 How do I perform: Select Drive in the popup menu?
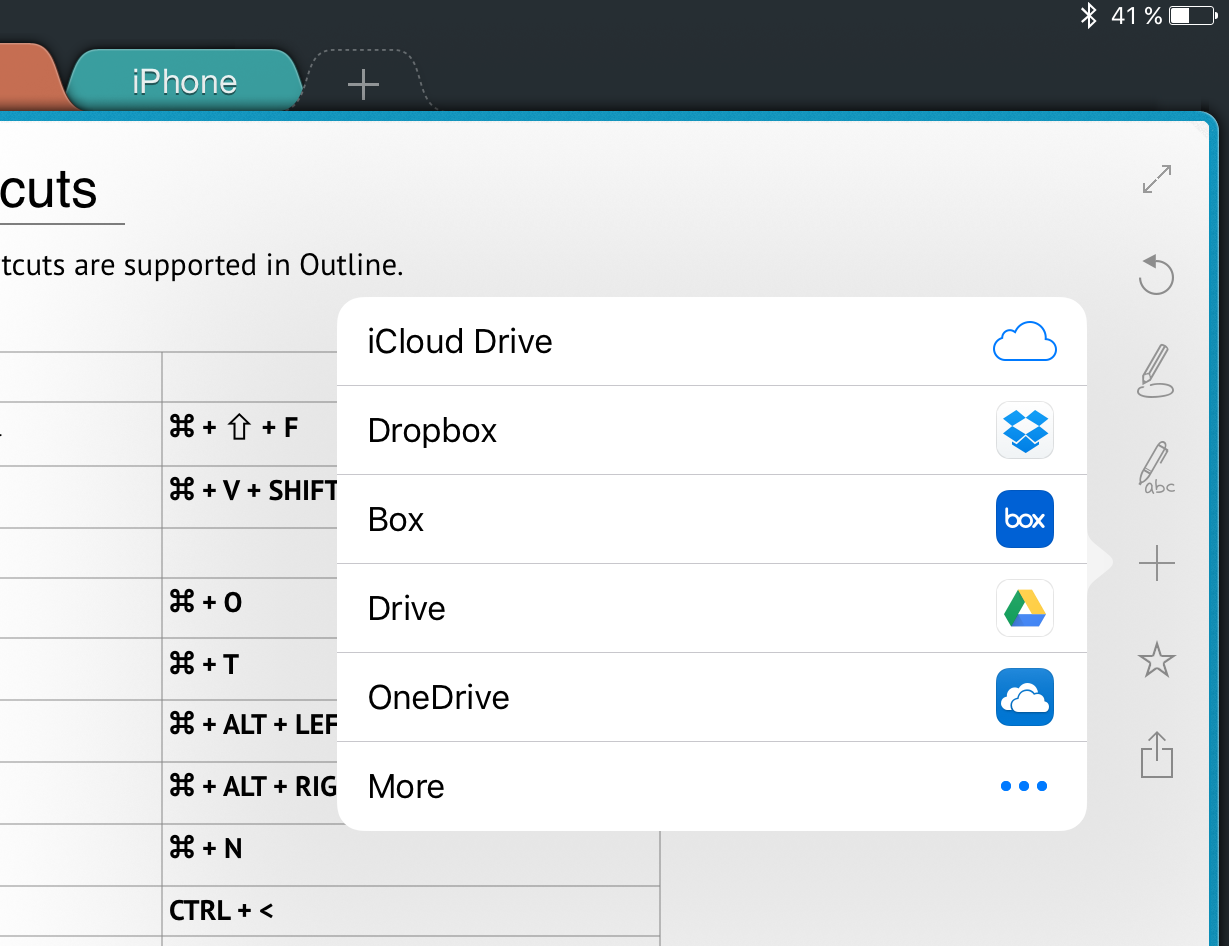coord(712,608)
